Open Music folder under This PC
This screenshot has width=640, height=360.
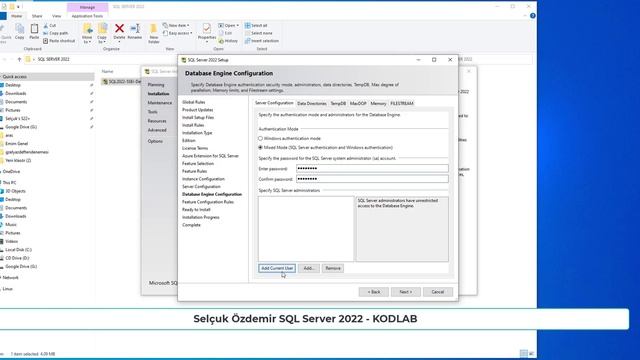click(x=11, y=224)
